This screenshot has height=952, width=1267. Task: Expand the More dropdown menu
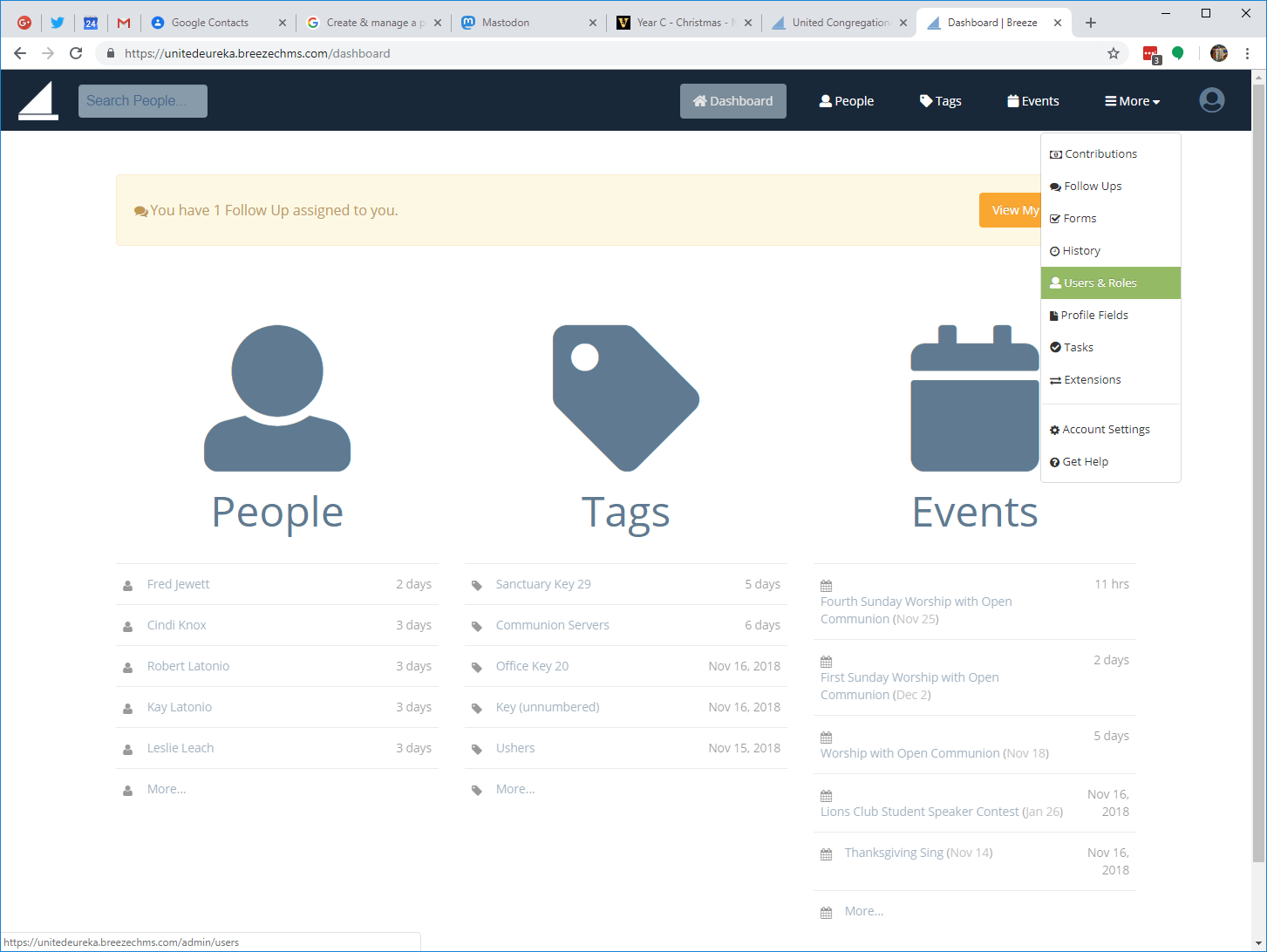coord(1133,101)
